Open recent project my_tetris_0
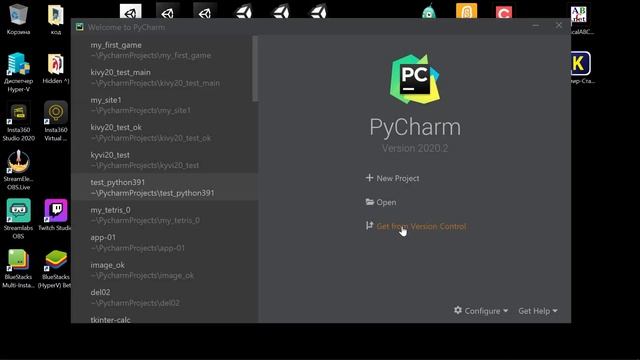640x360 pixels. 164,215
